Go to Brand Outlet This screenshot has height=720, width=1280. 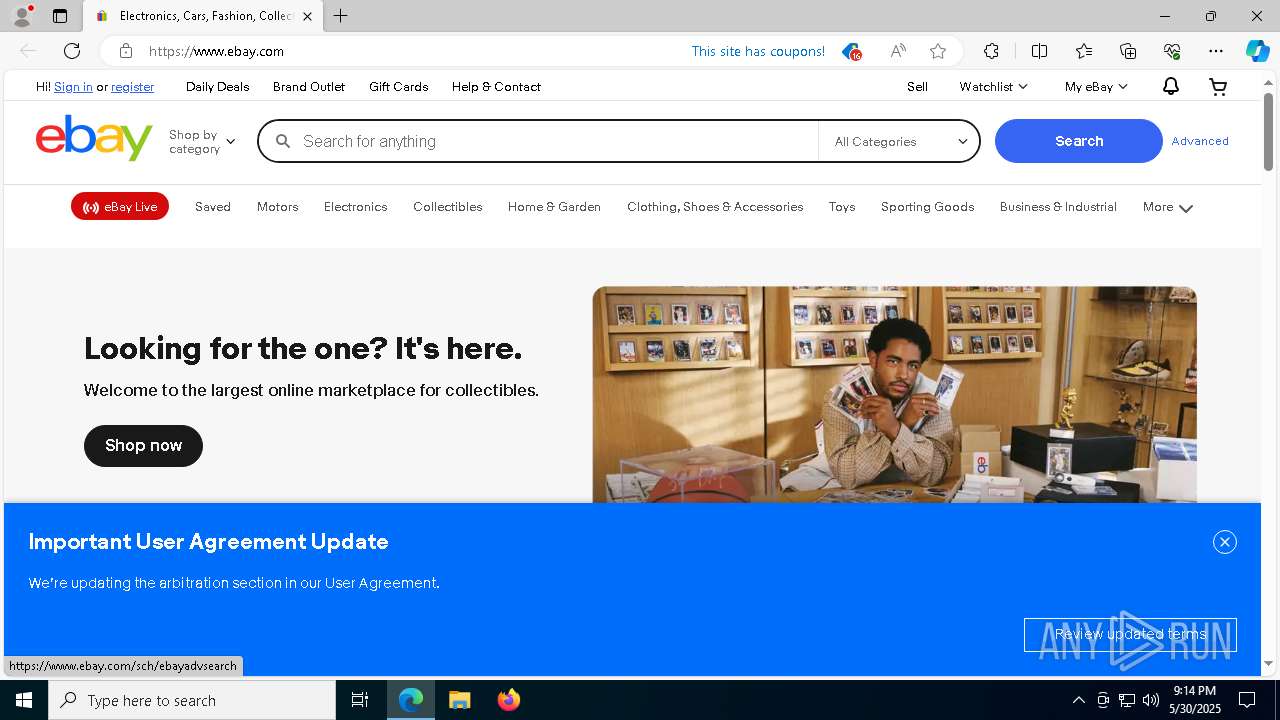[x=309, y=87]
